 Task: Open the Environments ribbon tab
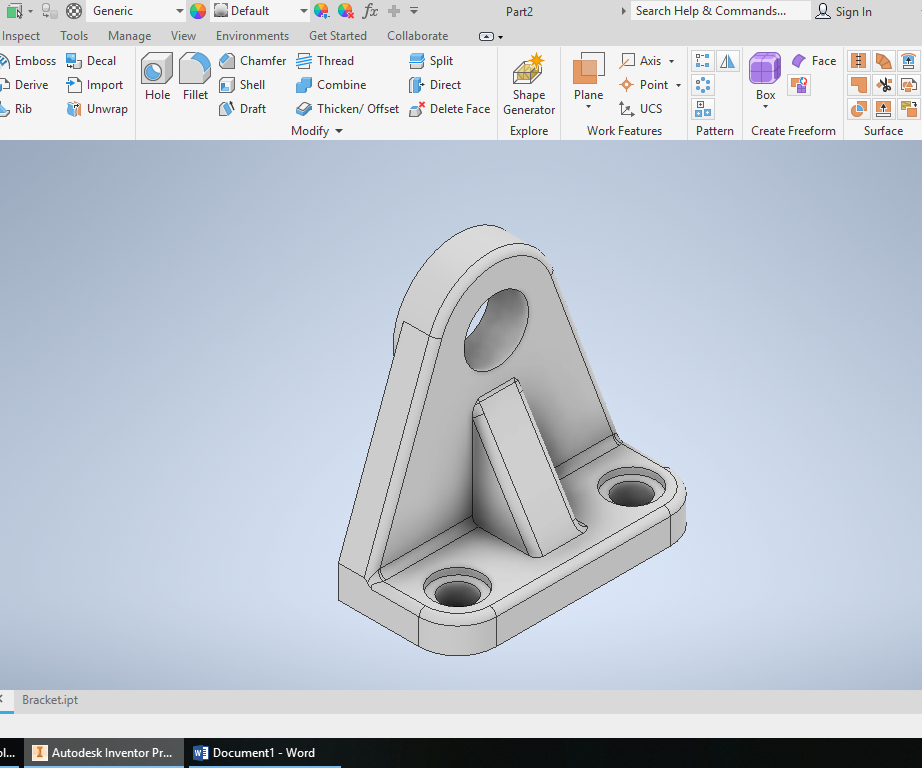(x=252, y=35)
